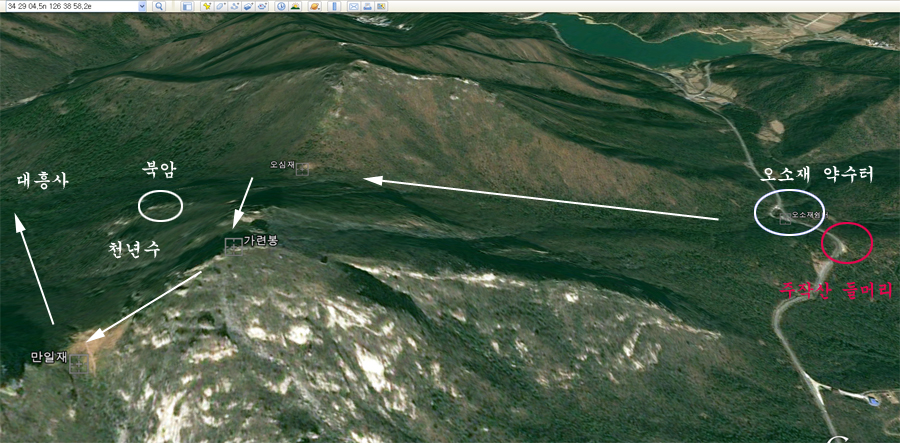Start the Record a Tour tool

[x=262, y=6]
